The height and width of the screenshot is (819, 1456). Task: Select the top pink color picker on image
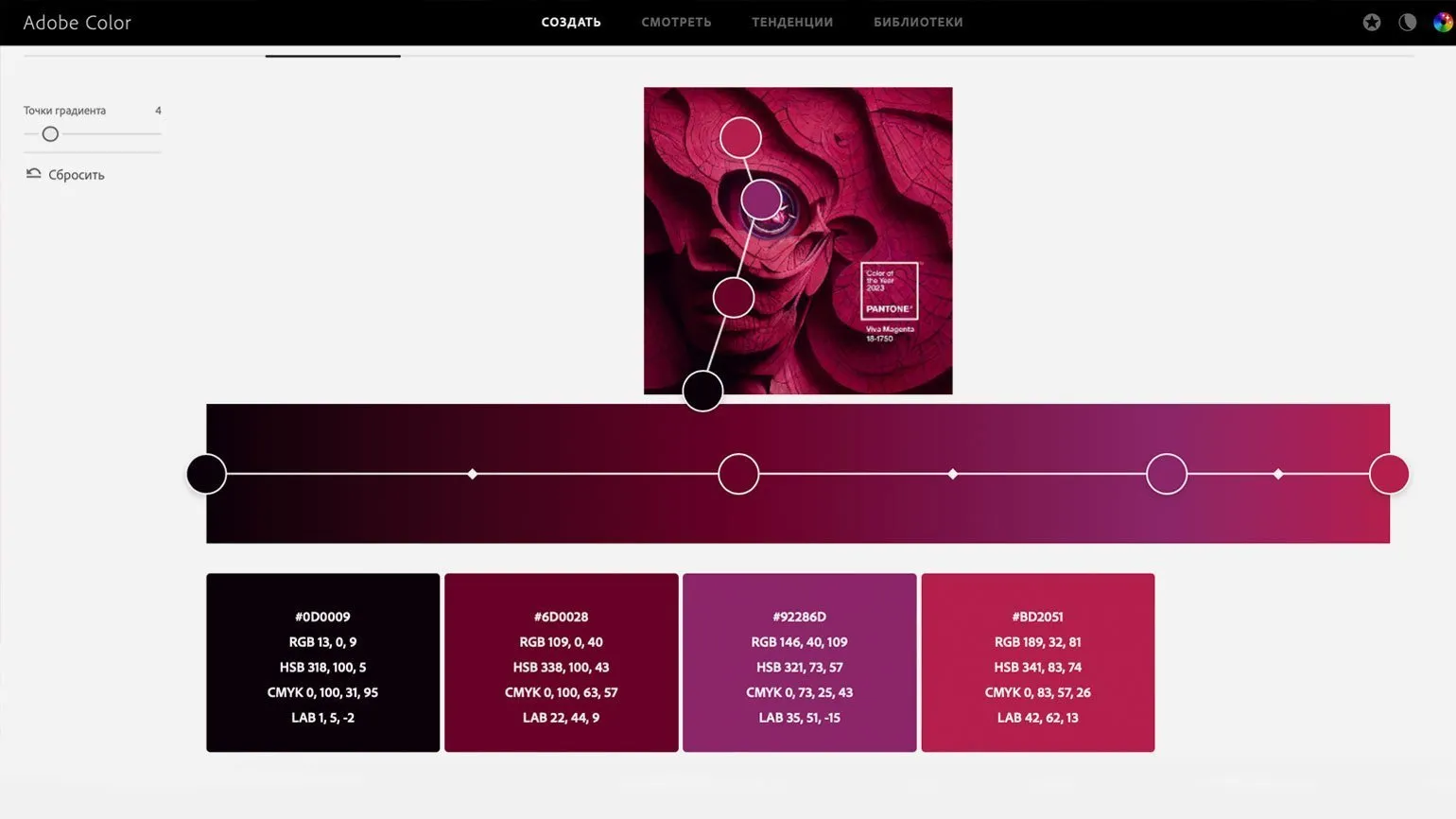click(740, 138)
